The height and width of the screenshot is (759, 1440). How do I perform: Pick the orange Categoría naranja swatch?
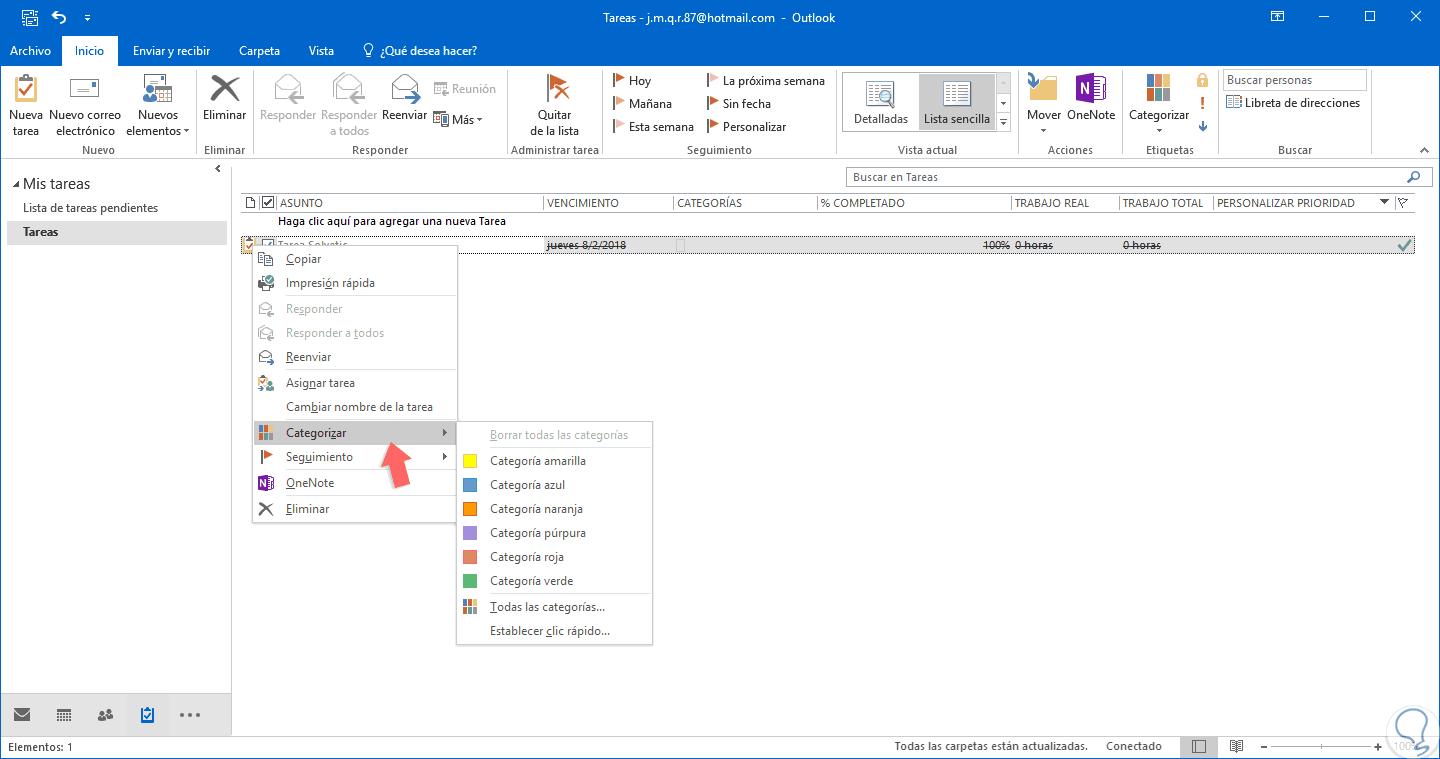pyautogui.click(x=470, y=509)
